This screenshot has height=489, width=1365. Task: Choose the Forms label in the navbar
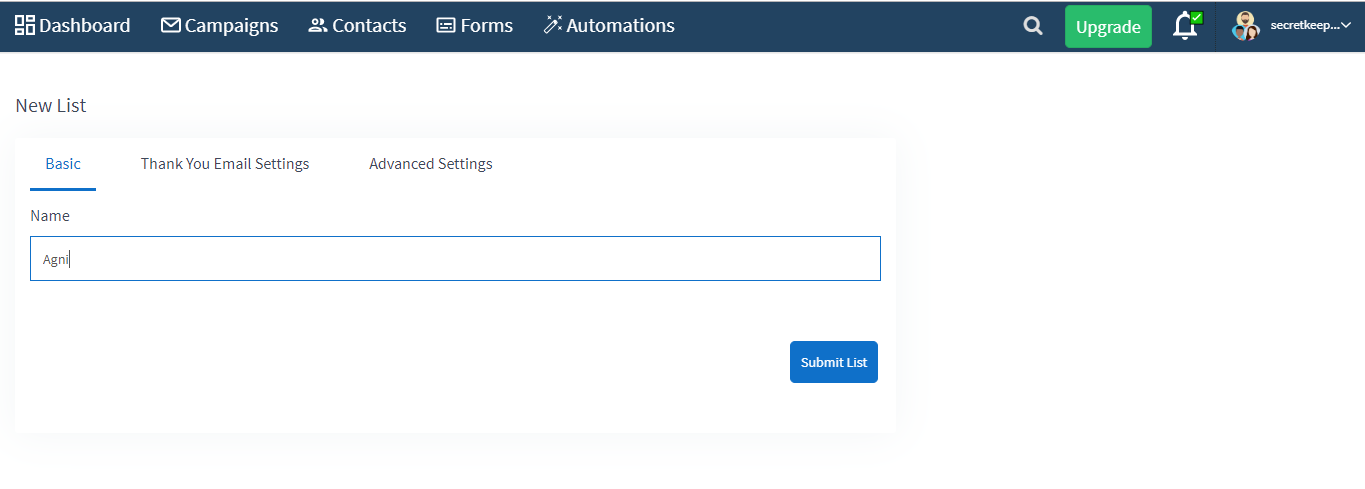click(x=487, y=25)
